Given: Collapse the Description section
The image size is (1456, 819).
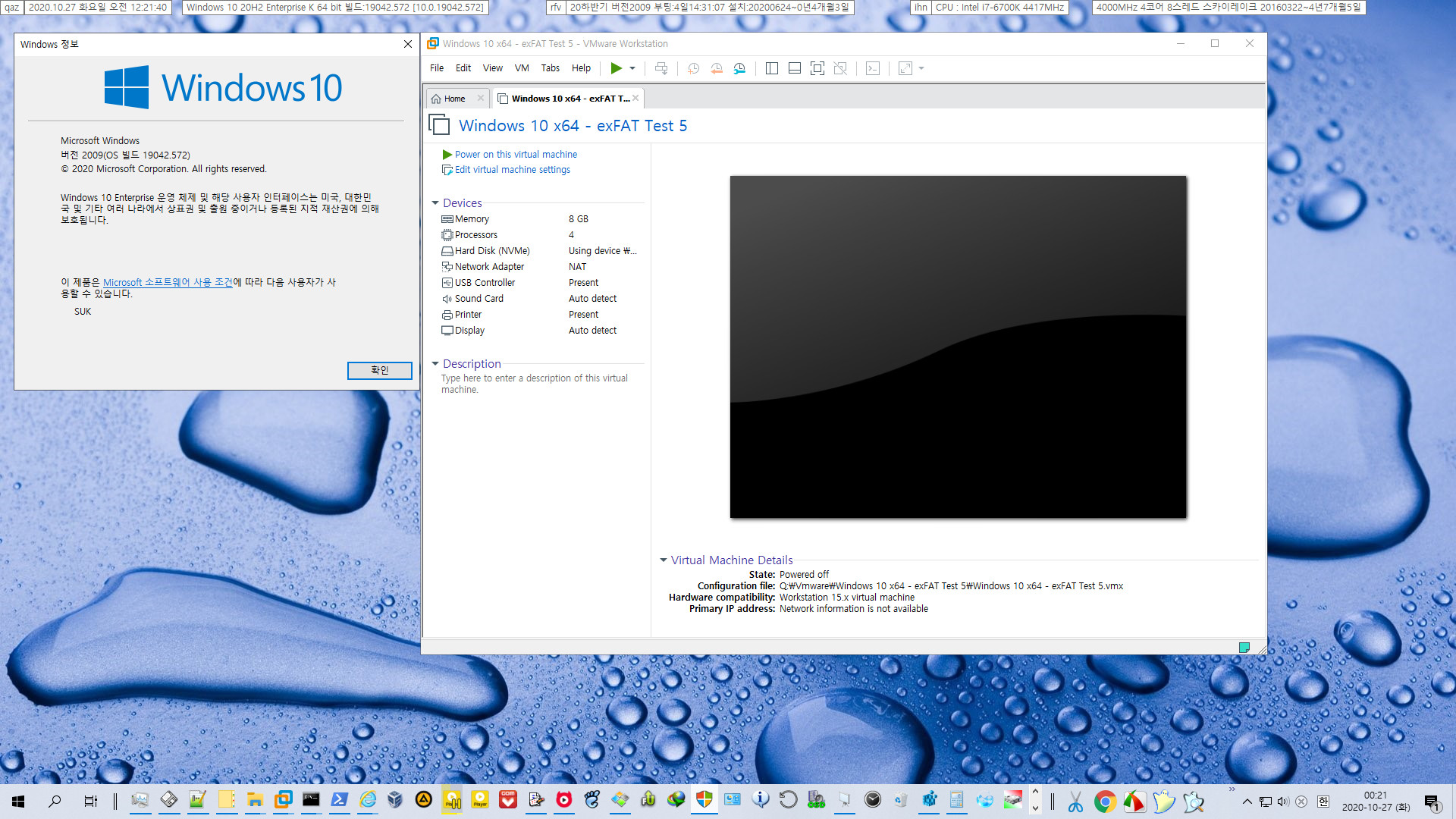Looking at the screenshot, I should (x=435, y=364).
